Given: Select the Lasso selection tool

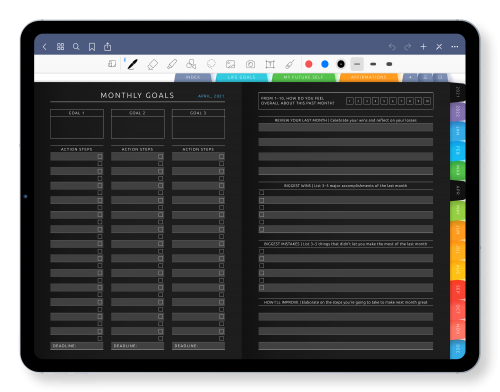Looking at the screenshot, I should pyautogui.click(x=211, y=64).
